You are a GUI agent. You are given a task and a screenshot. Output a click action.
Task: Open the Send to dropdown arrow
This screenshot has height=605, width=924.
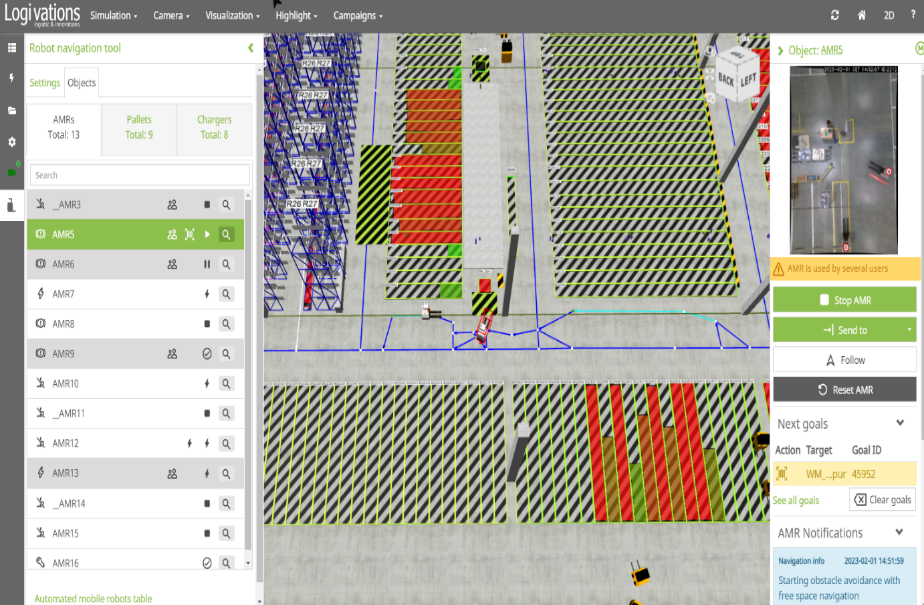[909, 330]
